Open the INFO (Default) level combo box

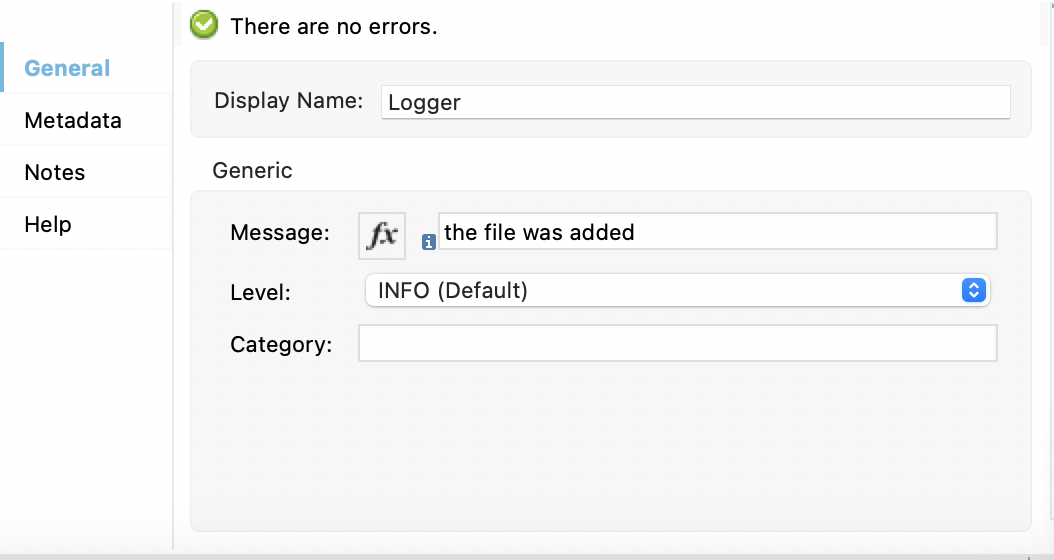coord(660,291)
